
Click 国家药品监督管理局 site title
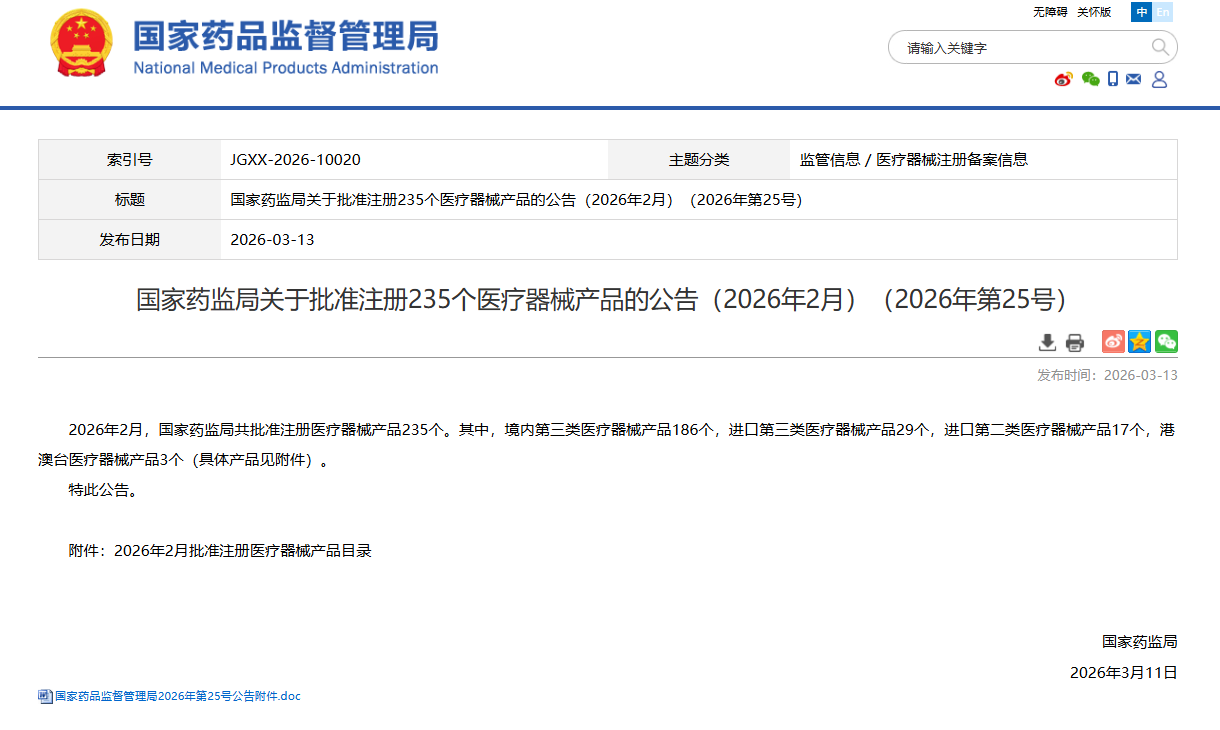point(286,37)
